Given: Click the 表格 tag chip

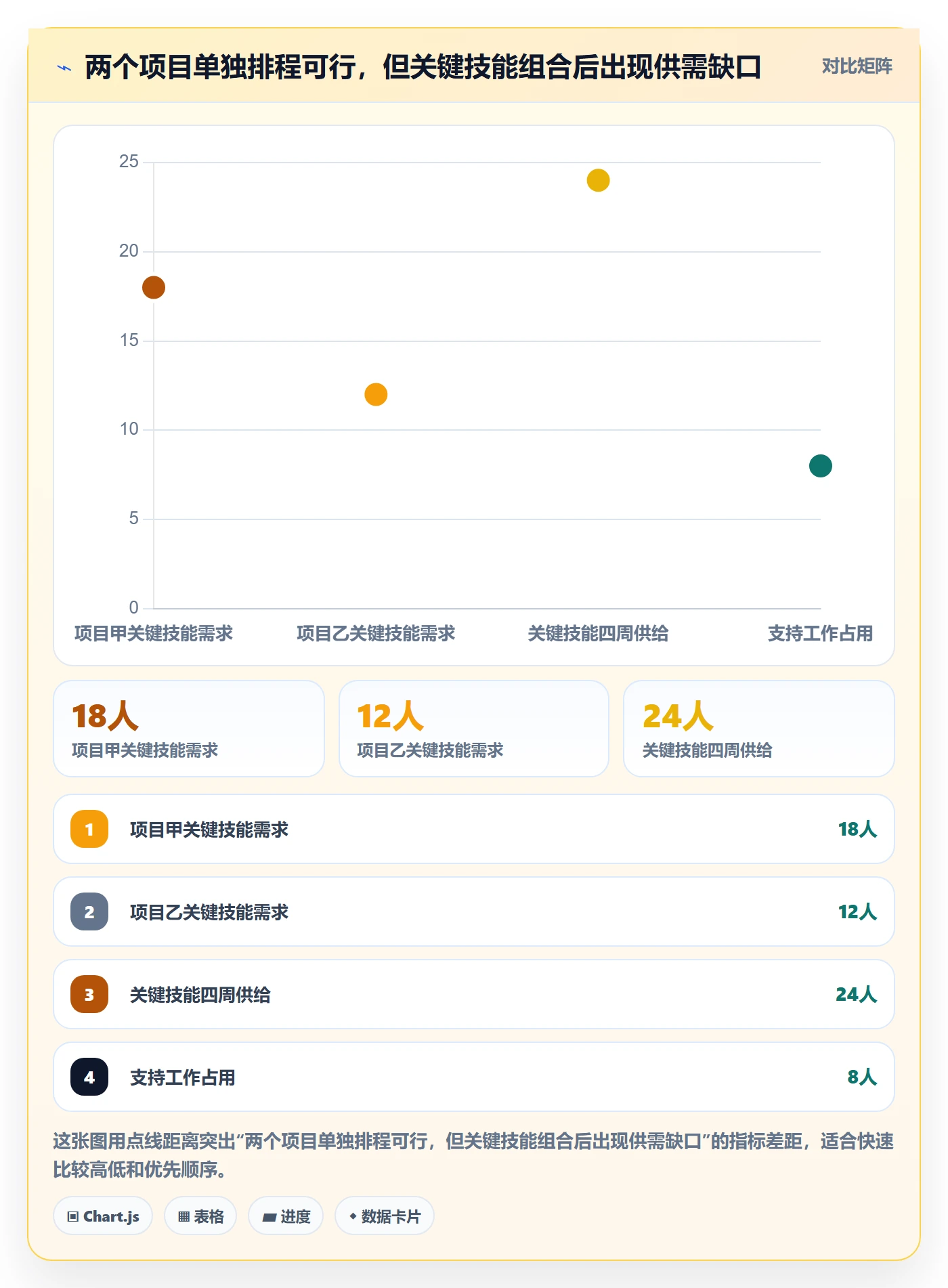Looking at the screenshot, I should pos(200,1216).
